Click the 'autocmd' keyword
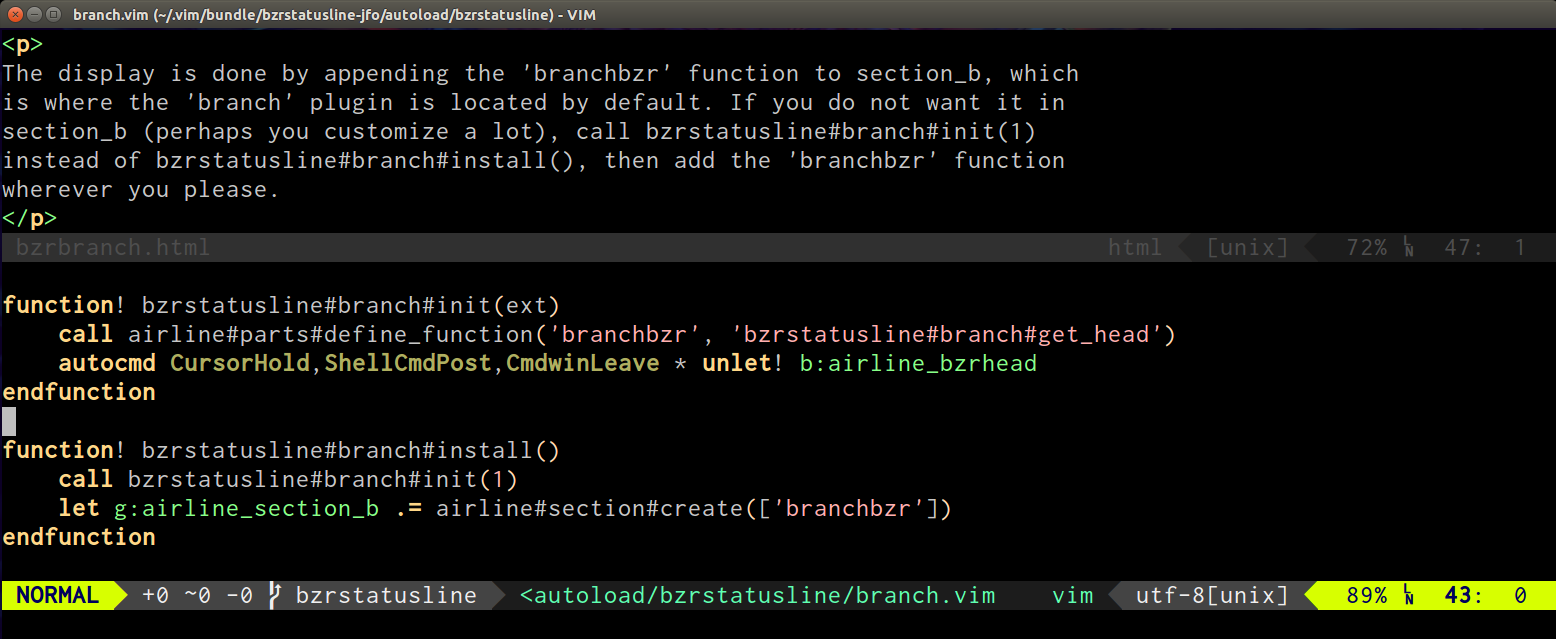Viewport: 1556px width, 639px height. [107, 364]
